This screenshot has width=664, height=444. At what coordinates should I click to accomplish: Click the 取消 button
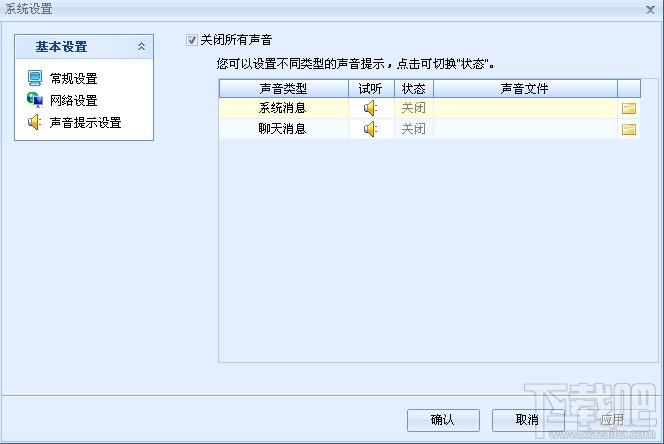pos(528,420)
